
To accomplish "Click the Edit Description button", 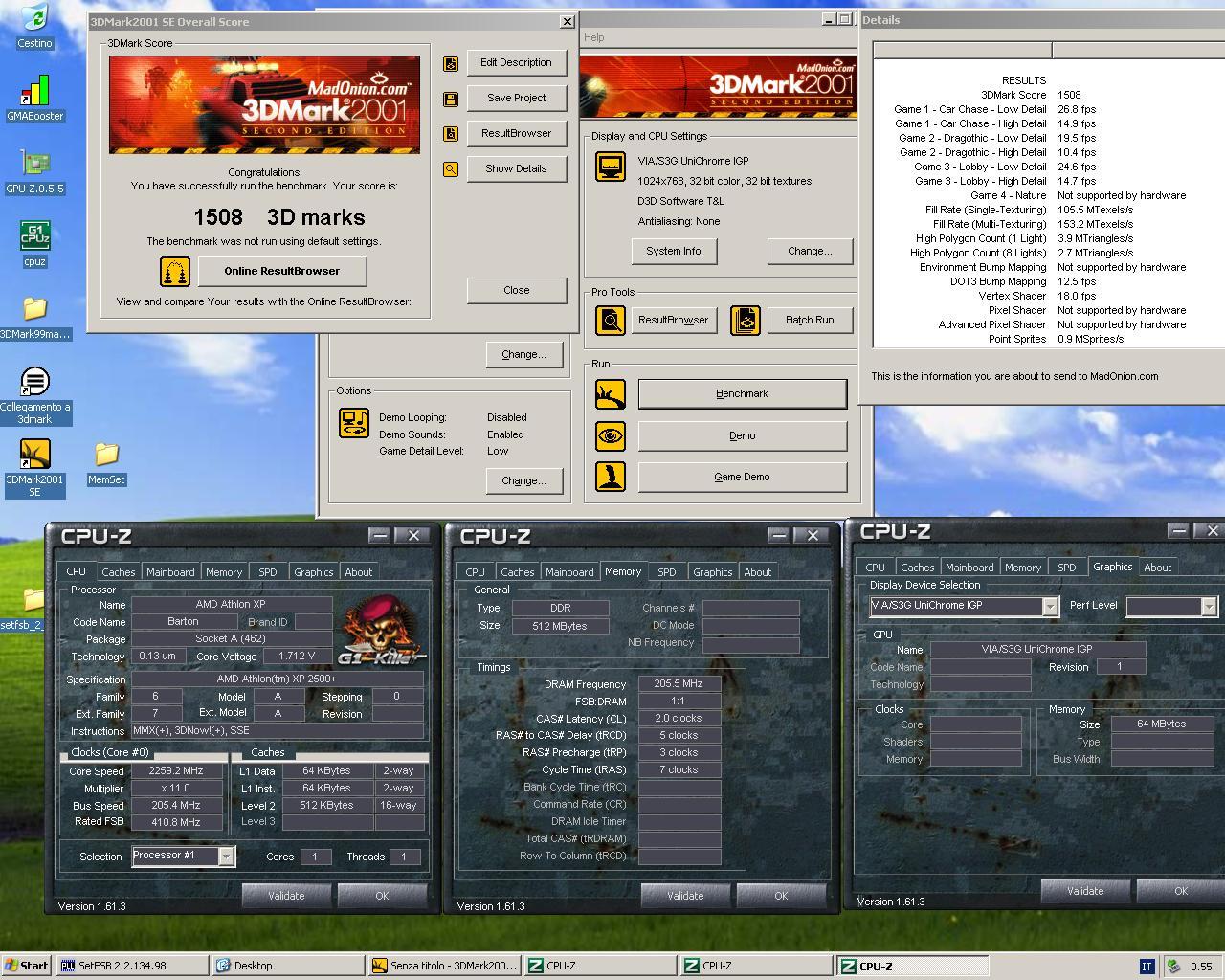I will (x=517, y=63).
